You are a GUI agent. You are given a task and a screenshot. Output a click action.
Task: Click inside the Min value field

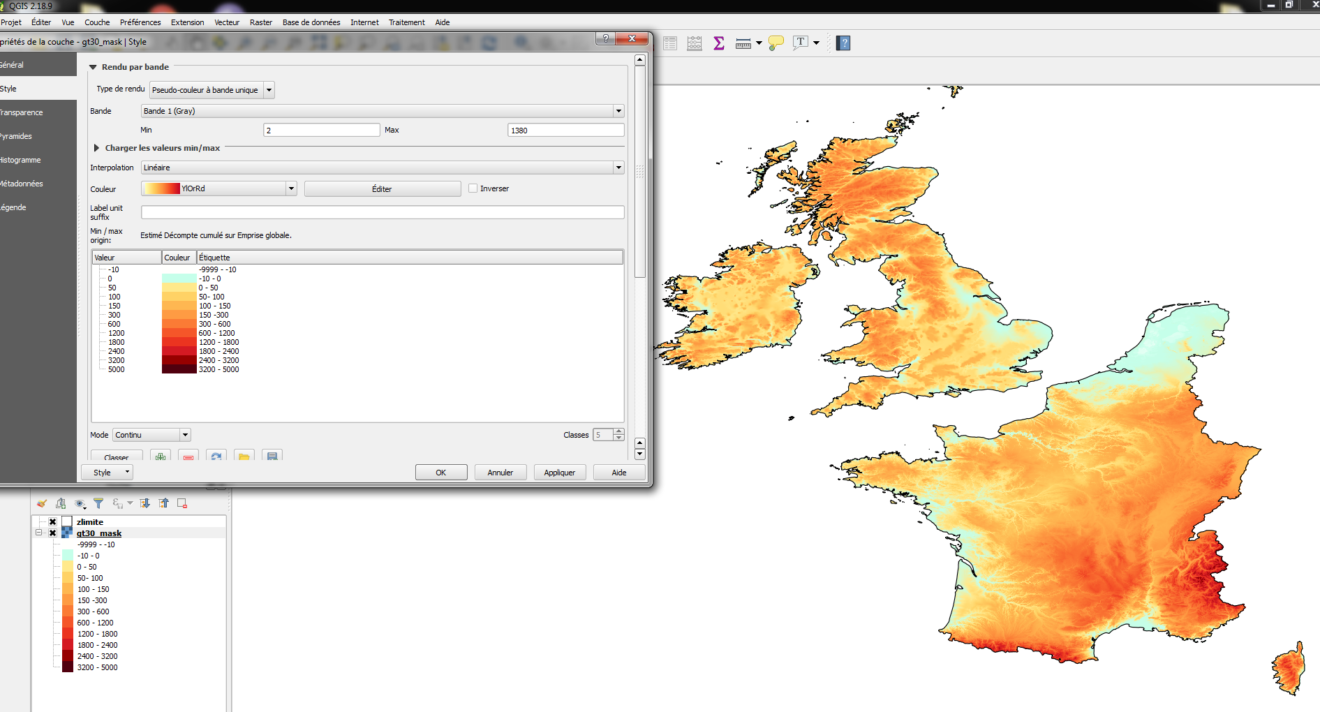coord(320,130)
